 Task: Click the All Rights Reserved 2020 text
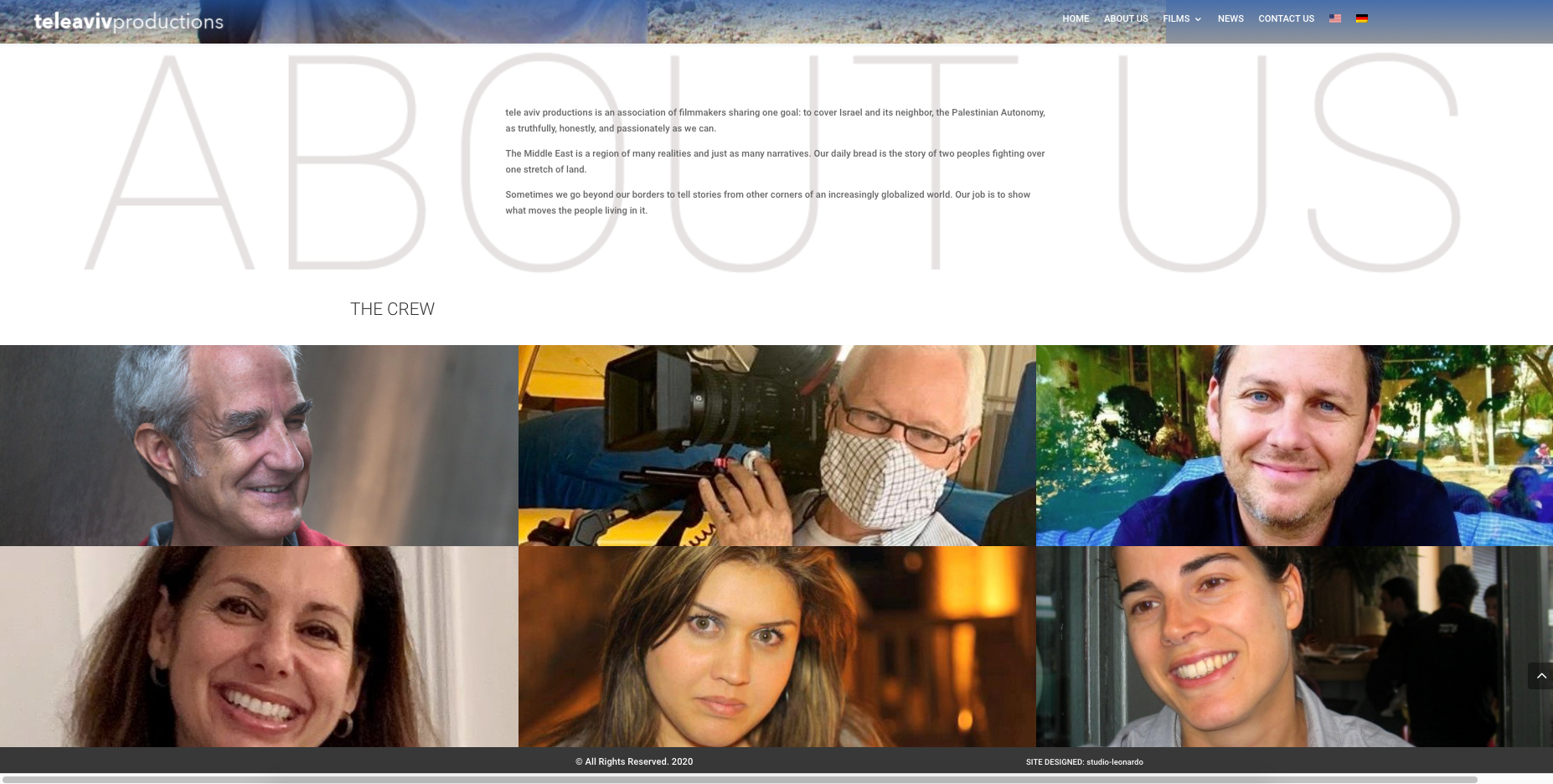tap(634, 761)
